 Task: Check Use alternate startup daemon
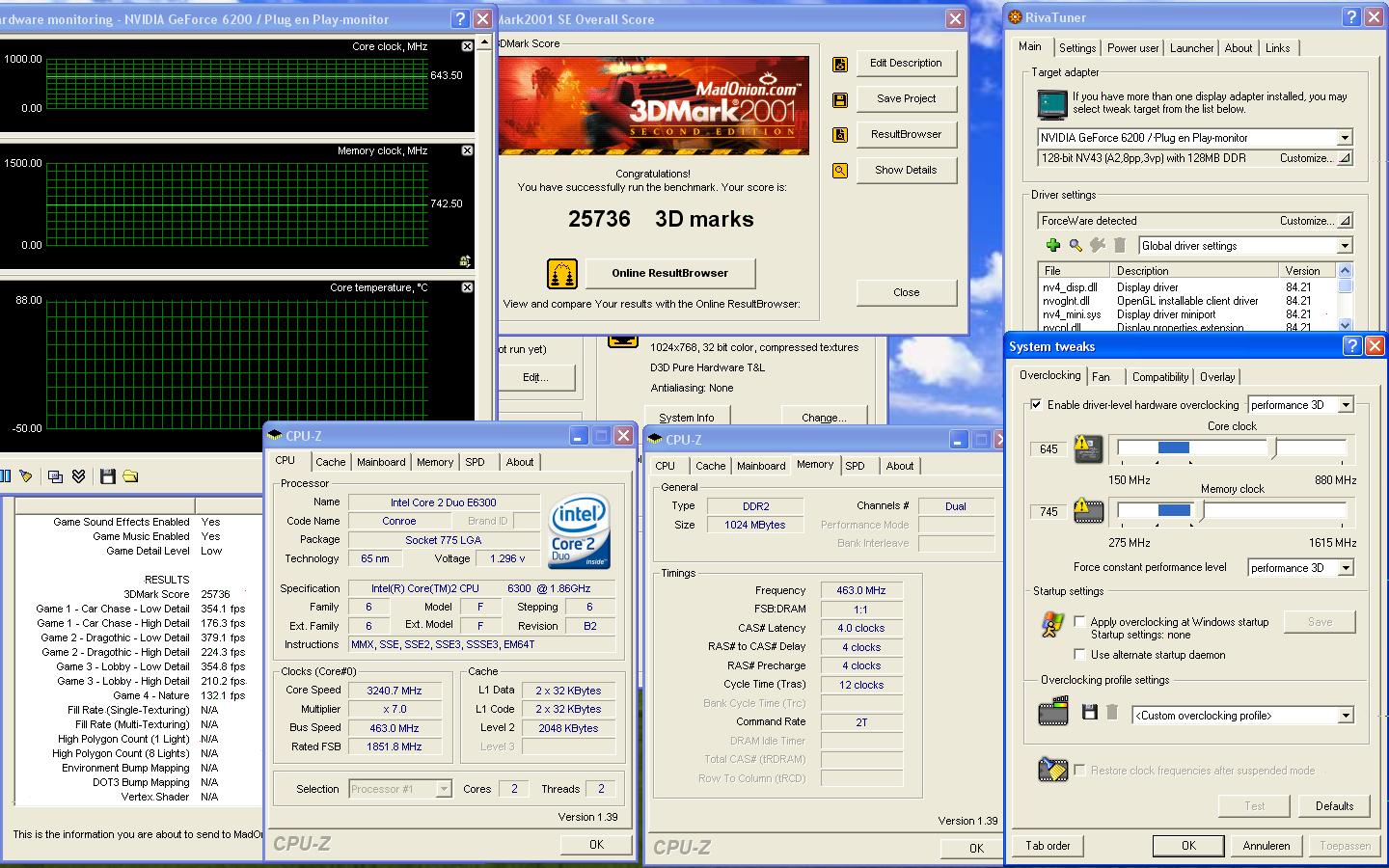tap(1079, 655)
